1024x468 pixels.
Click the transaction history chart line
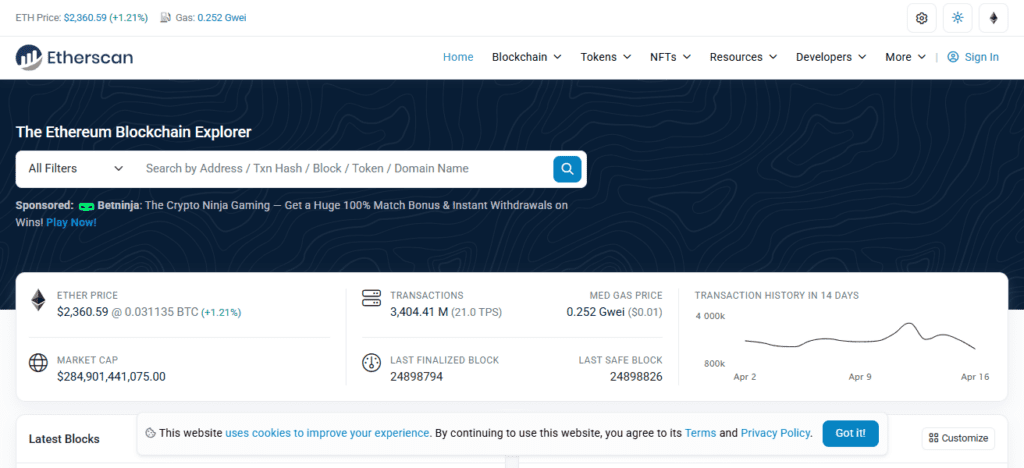pos(860,336)
